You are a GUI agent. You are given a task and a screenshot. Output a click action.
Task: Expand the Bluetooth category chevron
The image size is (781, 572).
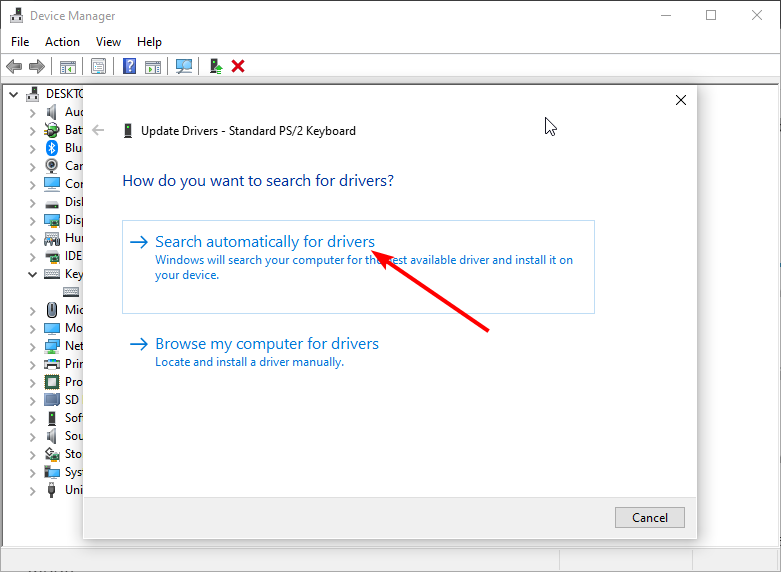[x=32, y=148]
